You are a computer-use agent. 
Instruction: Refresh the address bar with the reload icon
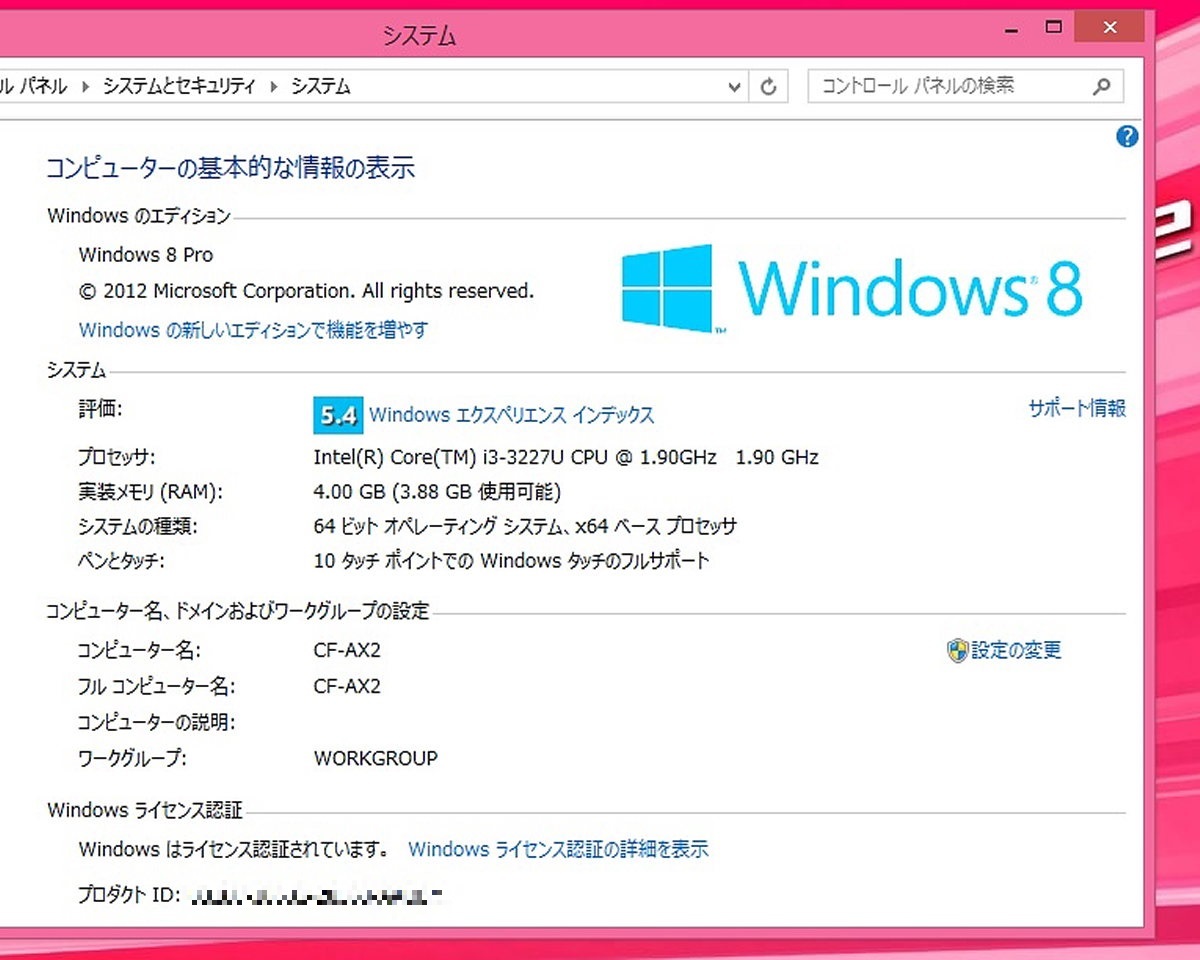pos(768,87)
